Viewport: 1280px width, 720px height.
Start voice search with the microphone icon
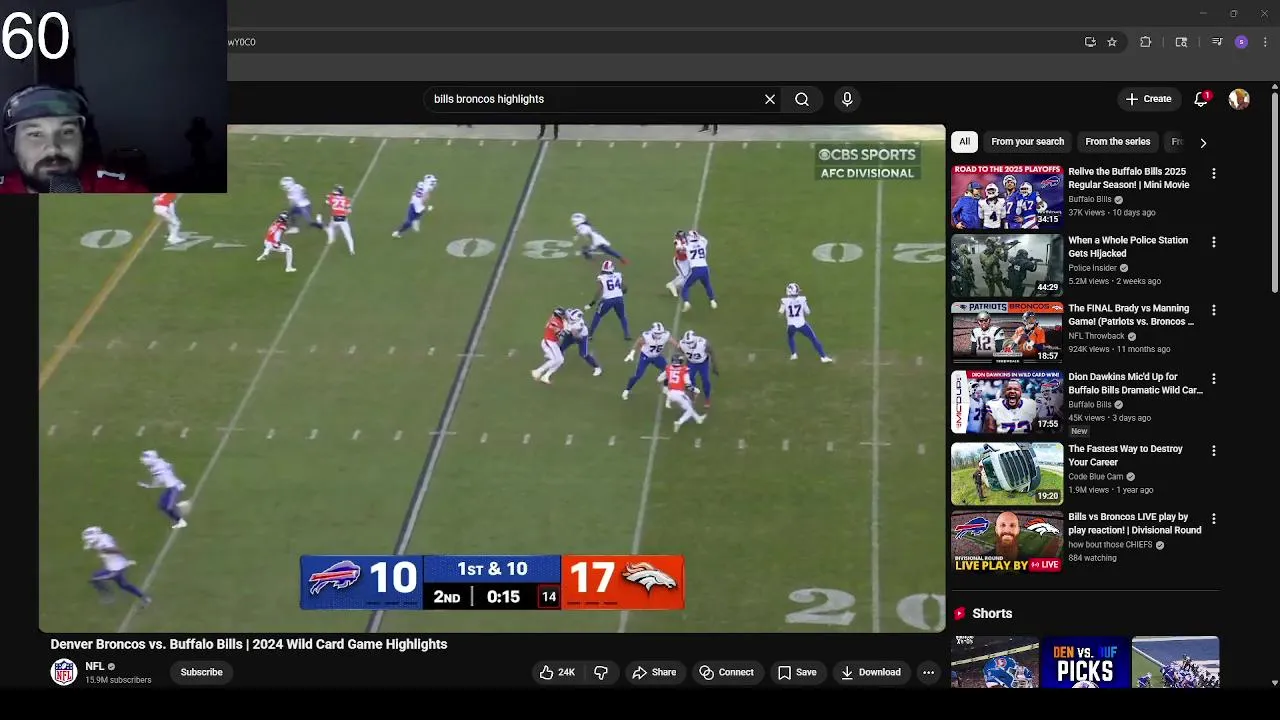click(847, 99)
